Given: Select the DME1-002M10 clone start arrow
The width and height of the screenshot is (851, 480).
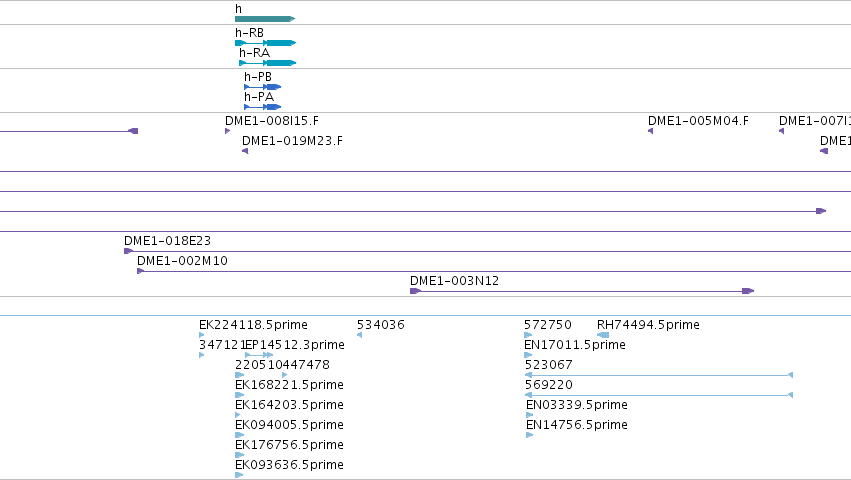Looking at the screenshot, I should point(141,271).
